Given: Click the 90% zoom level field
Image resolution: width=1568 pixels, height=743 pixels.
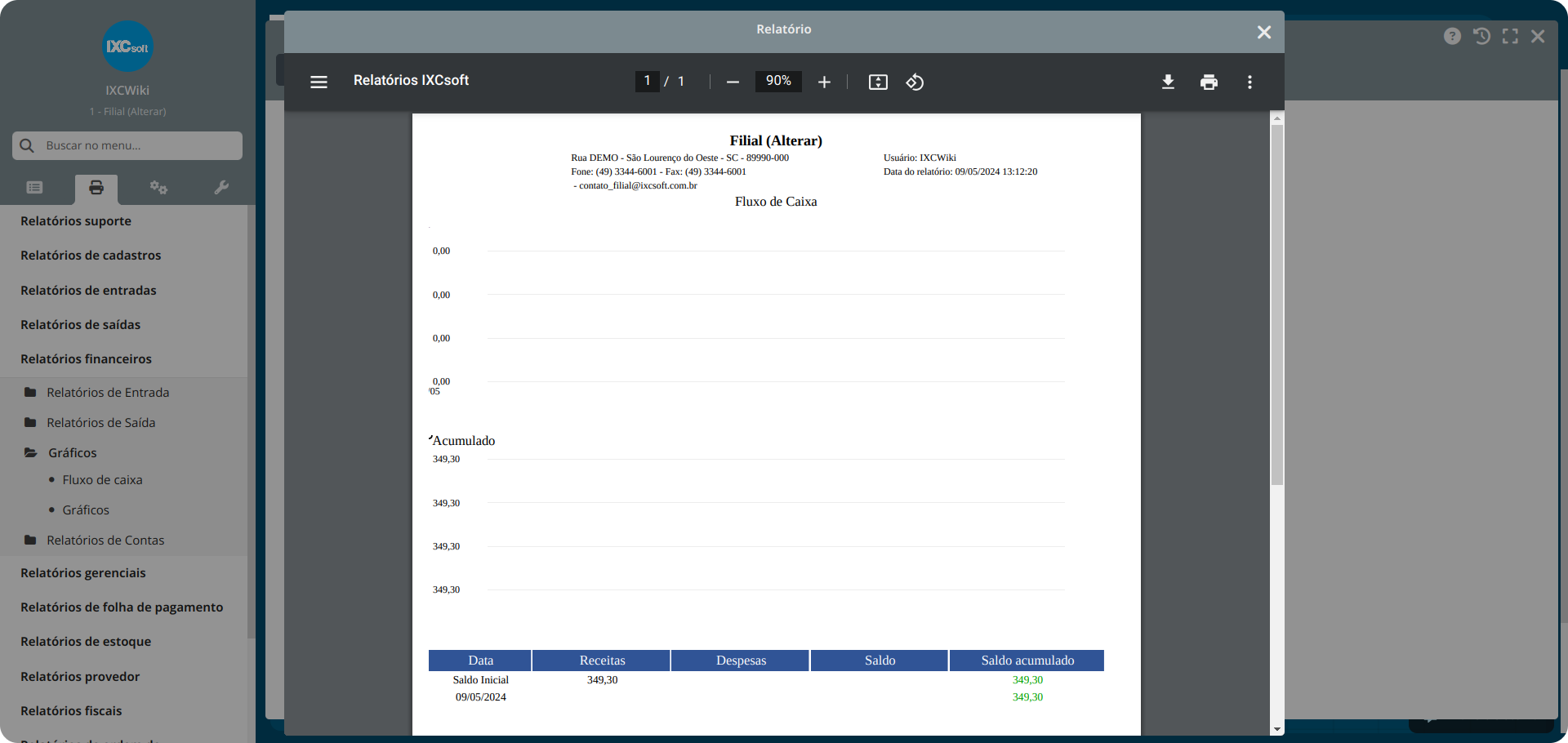Looking at the screenshot, I should pyautogui.click(x=778, y=81).
